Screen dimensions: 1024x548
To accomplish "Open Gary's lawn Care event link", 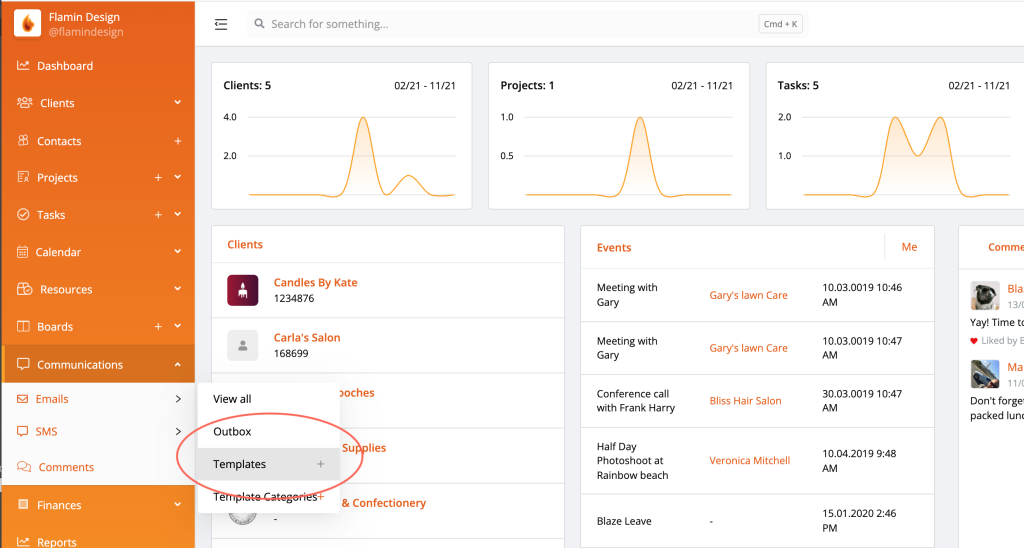I will pyautogui.click(x=748, y=295).
